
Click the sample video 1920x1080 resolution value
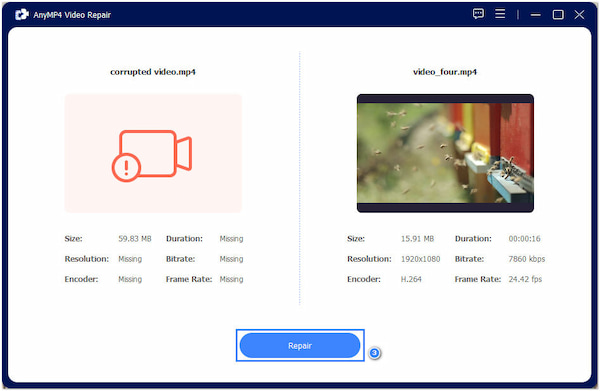coord(421,259)
